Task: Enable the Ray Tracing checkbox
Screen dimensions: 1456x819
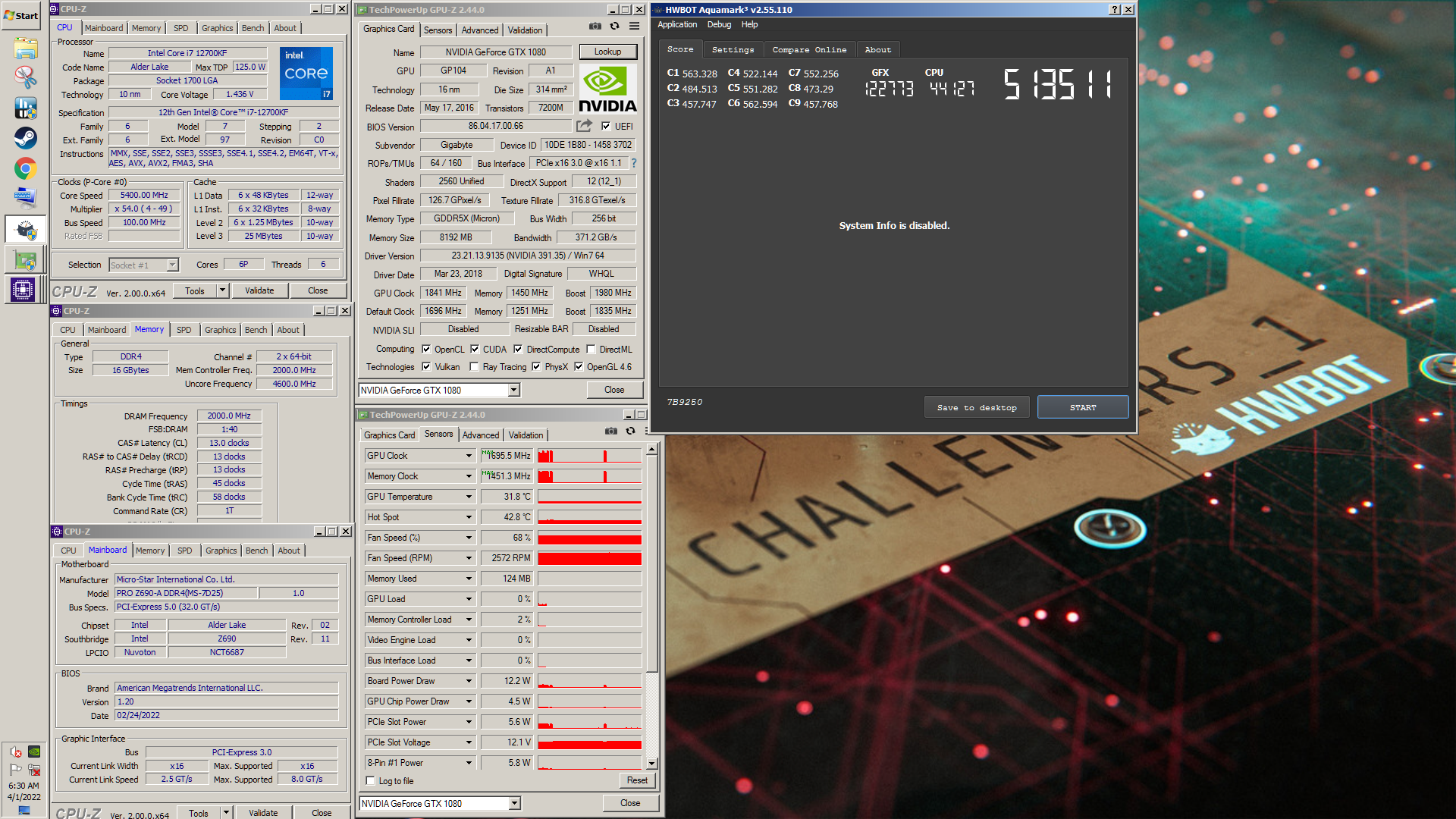Action: [x=474, y=367]
